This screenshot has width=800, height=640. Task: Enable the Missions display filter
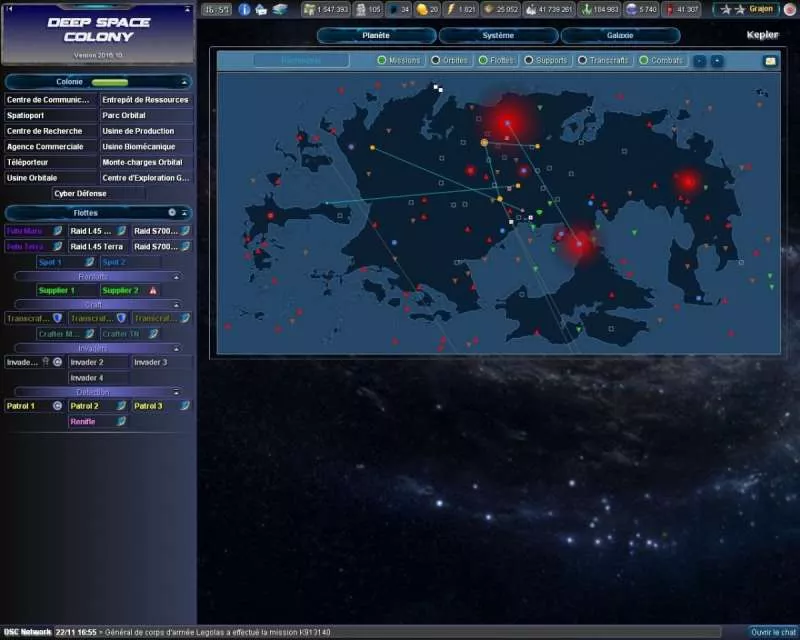(381, 60)
